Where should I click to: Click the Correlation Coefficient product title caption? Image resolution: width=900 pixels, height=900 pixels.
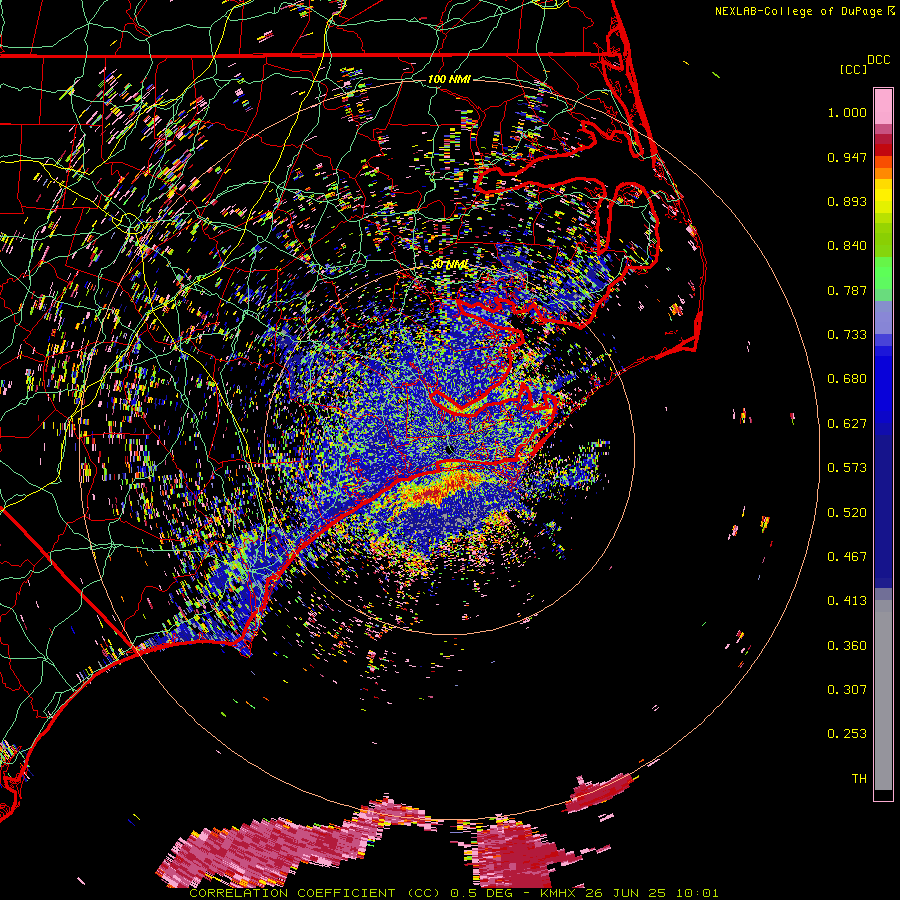(x=454, y=893)
